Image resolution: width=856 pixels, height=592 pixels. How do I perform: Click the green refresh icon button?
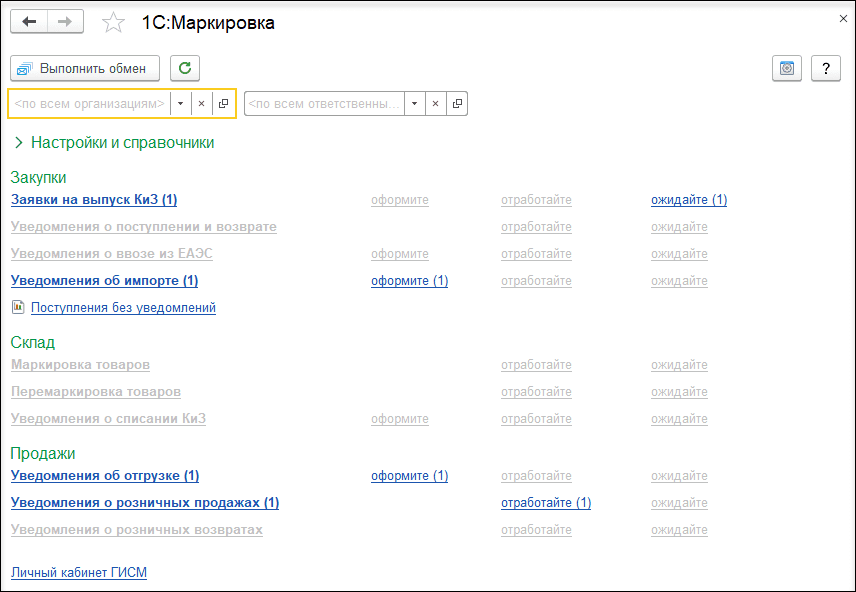[x=185, y=68]
